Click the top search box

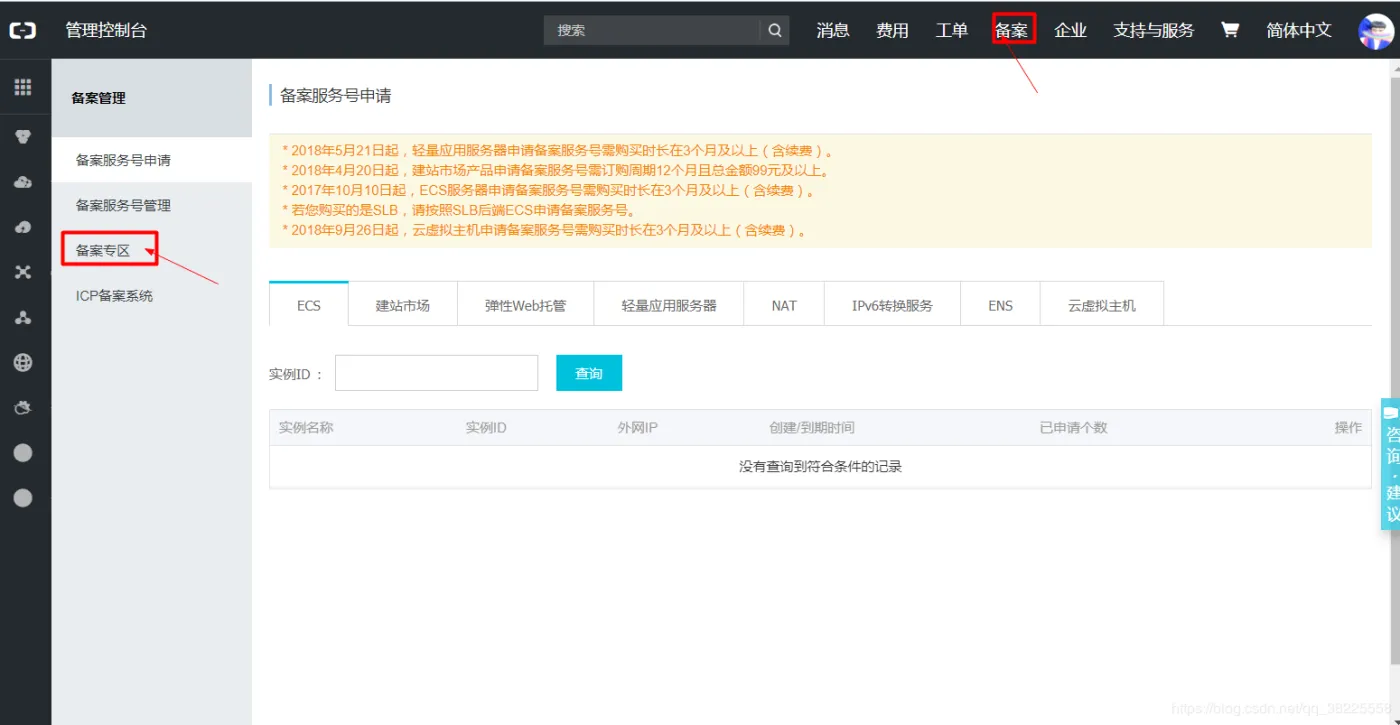coord(653,30)
